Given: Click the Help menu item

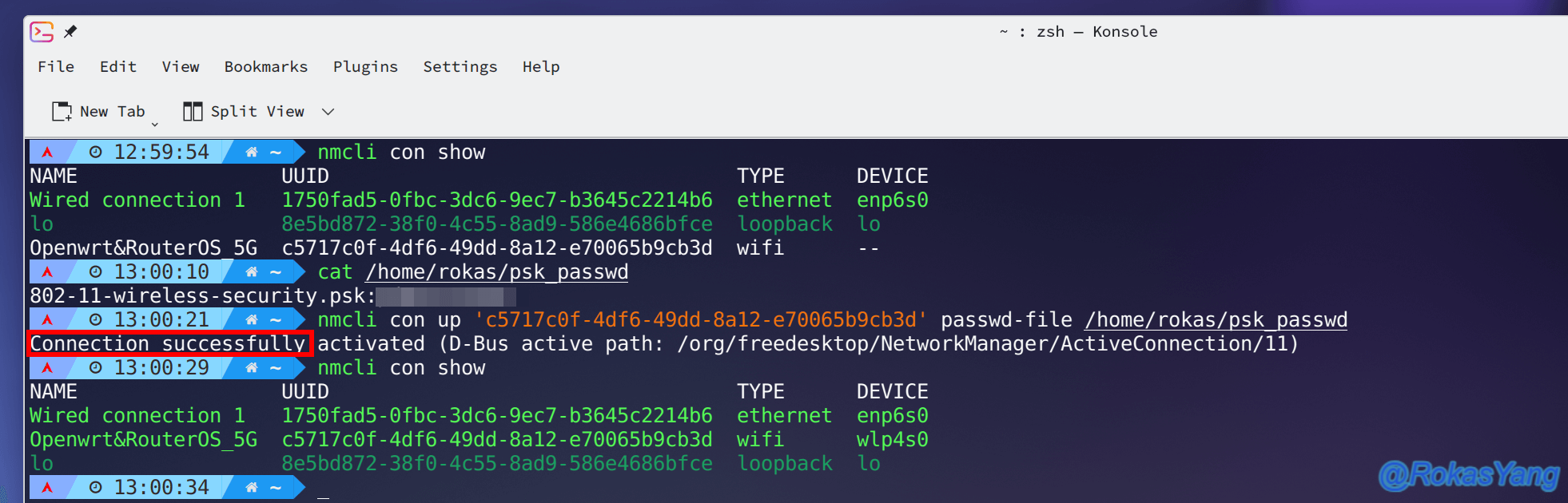Looking at the screenshot, I should click(x=541, y=67).
